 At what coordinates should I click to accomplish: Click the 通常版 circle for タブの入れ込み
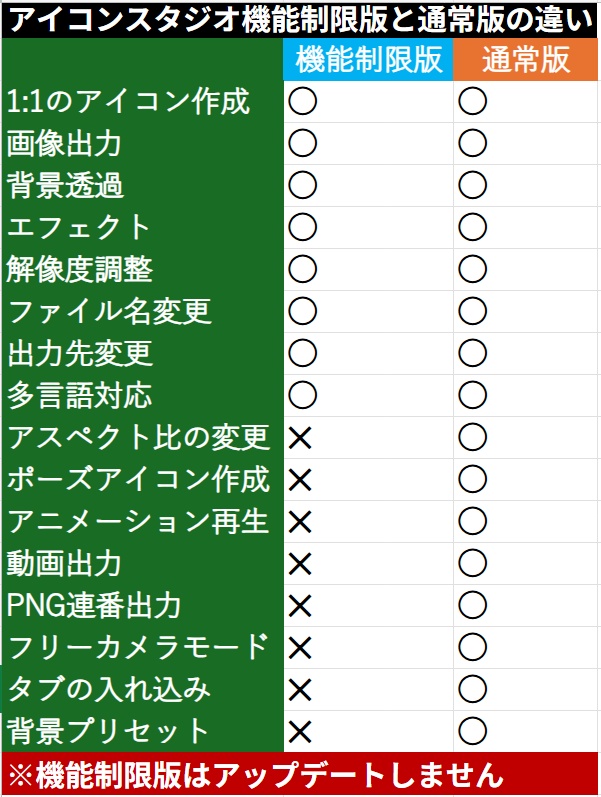[472, 689]
